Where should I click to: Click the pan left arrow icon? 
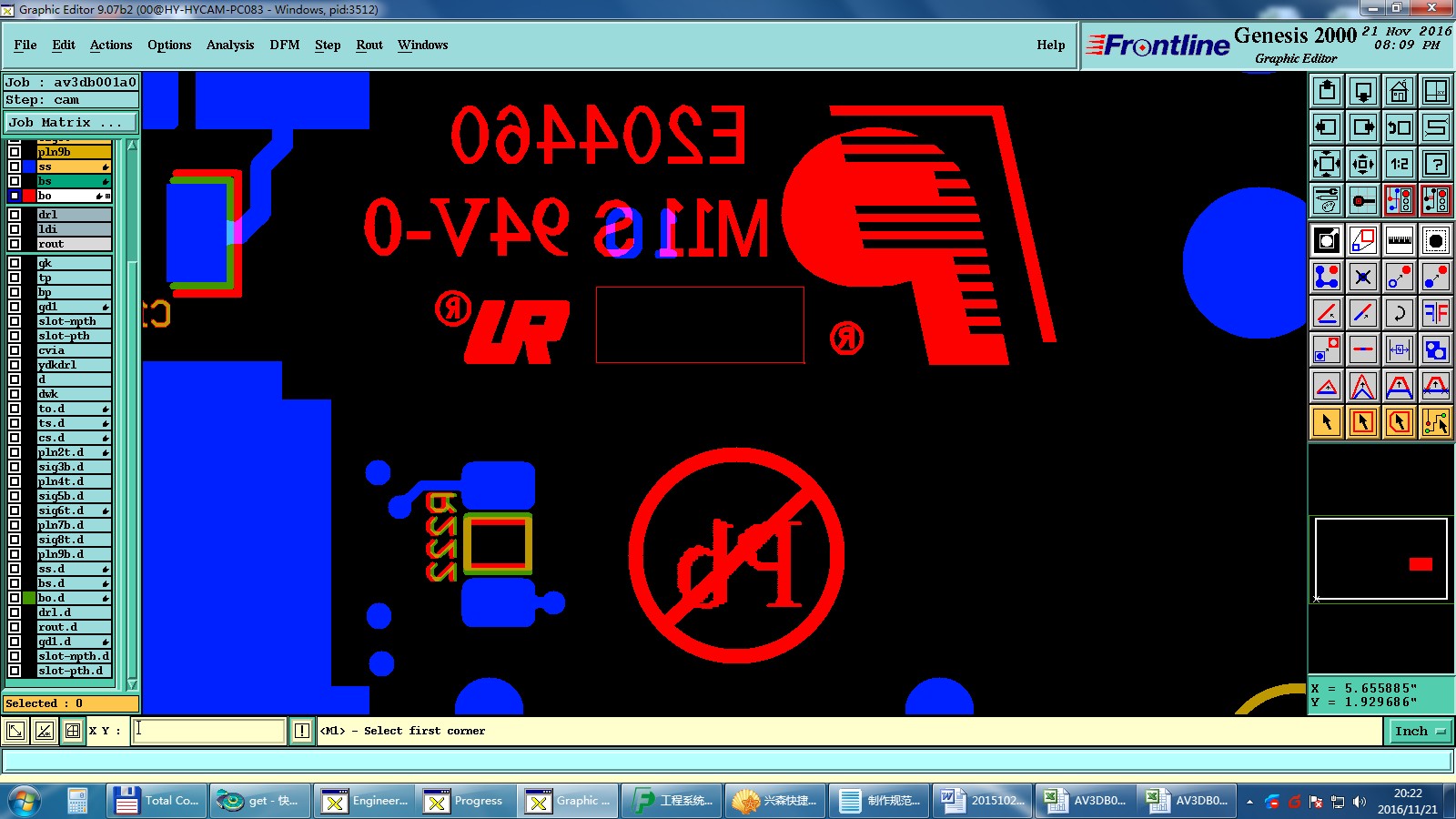pyautogui.click(x=1327, y=127)
